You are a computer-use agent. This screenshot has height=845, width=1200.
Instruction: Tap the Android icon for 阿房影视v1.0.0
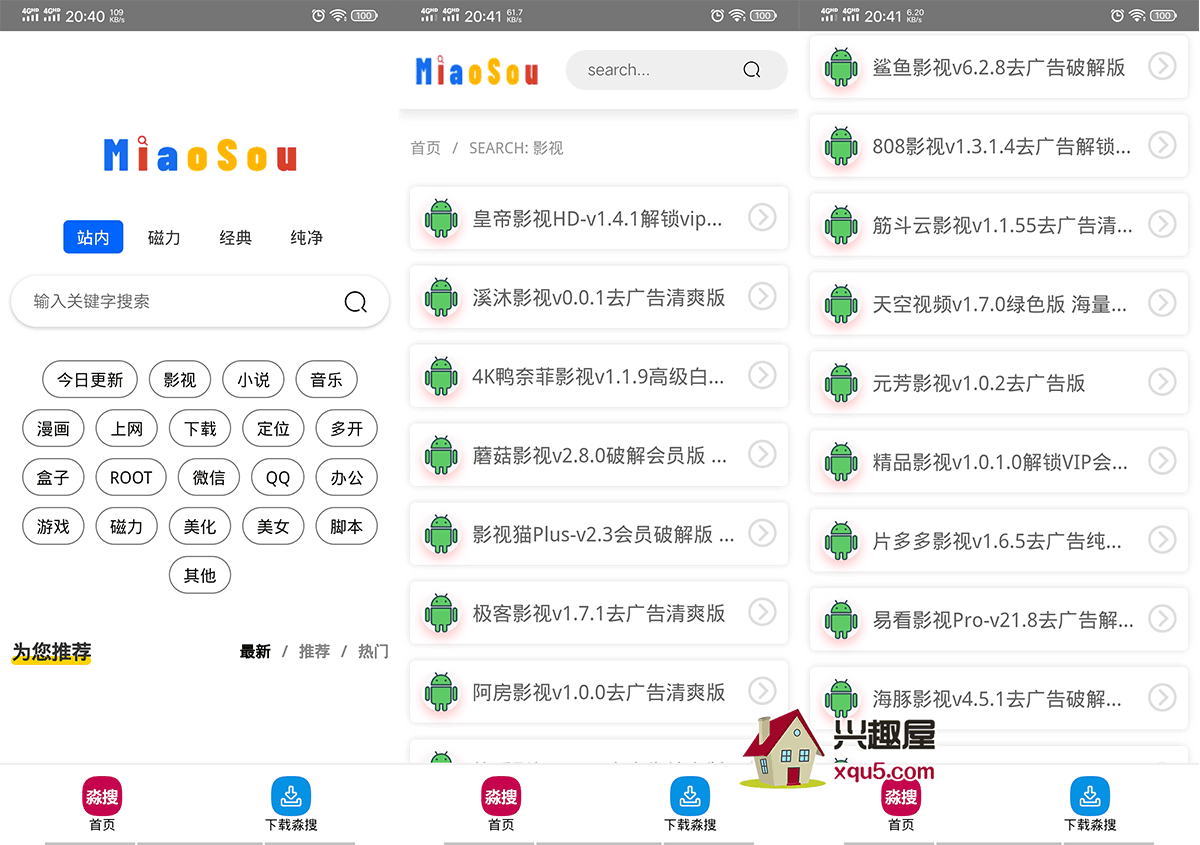[441, 692]
